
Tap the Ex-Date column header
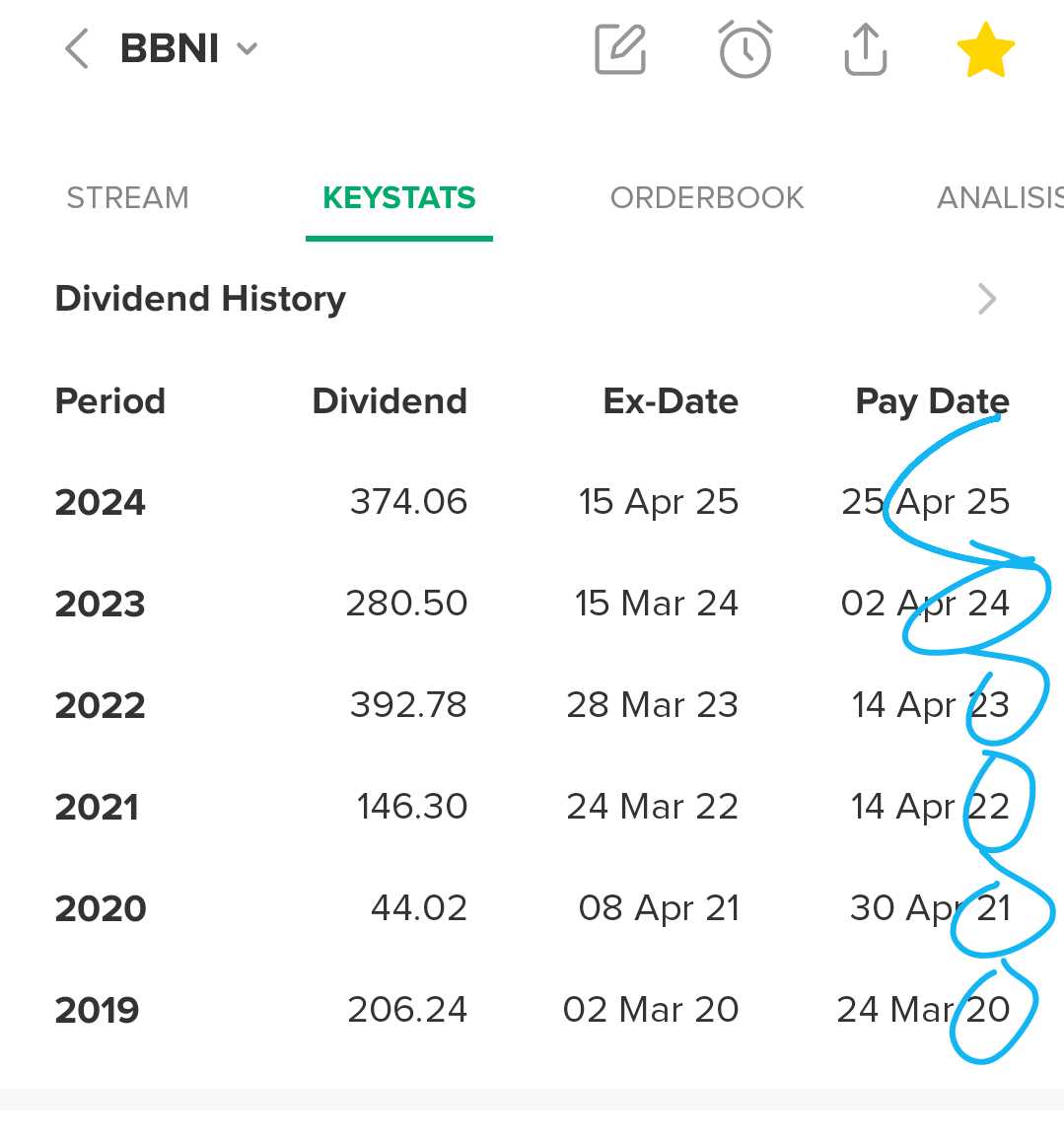671,401
